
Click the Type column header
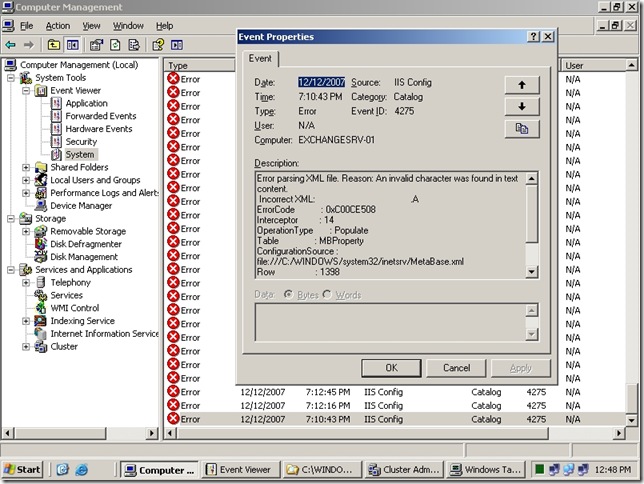click(x=200, y=65)
